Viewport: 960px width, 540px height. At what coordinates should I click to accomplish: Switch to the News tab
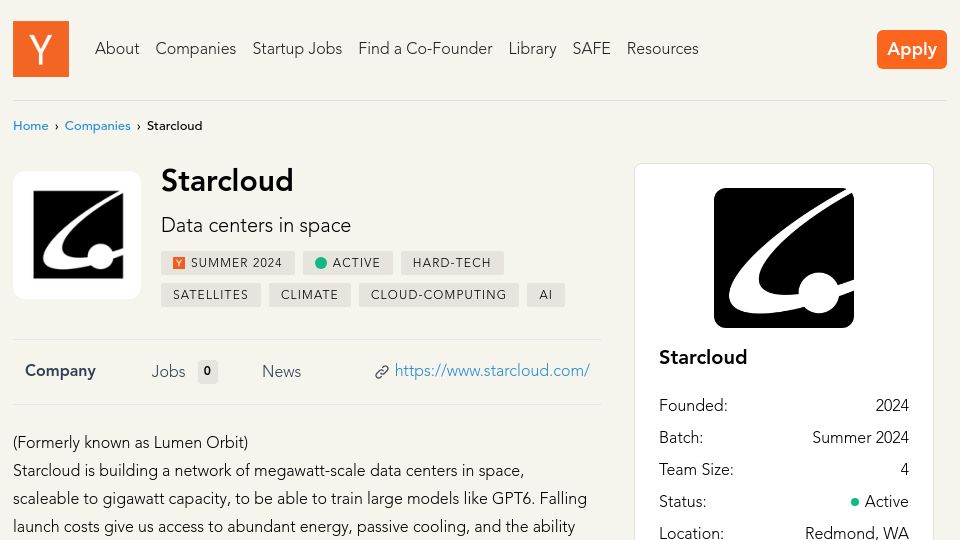click(x=282, y=372)
